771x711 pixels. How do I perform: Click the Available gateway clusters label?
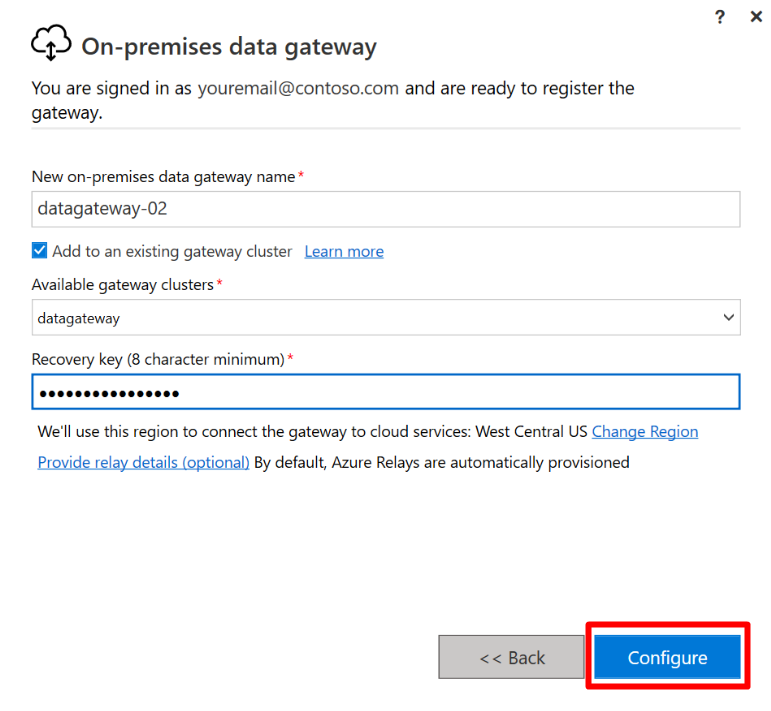123,285
